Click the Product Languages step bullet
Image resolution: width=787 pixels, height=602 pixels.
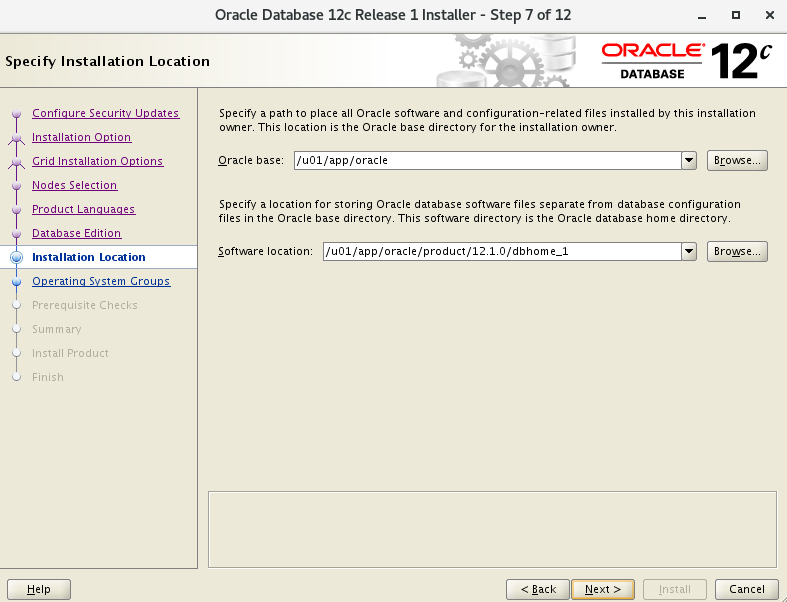click(17, 210)
